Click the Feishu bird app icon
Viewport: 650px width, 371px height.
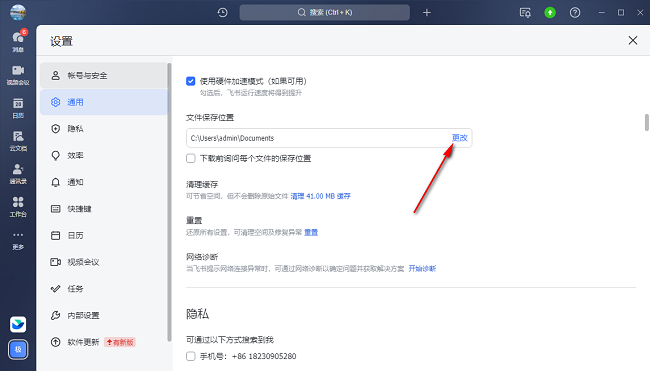click(x=18, y=324)
